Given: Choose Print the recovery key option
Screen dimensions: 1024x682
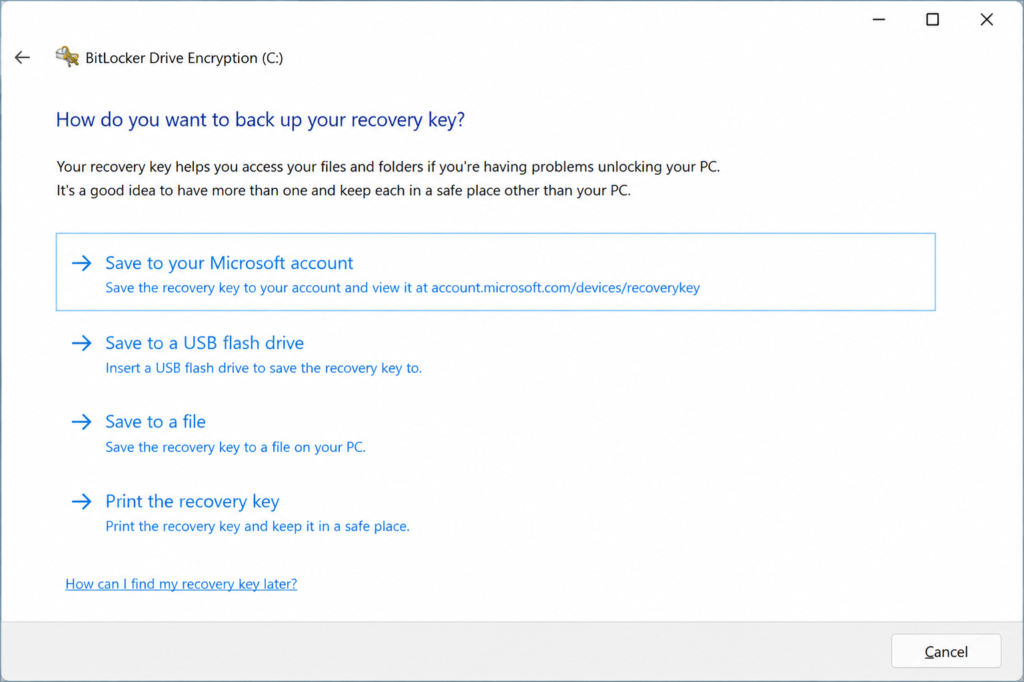Looking at the screenshot, I should pos(192,502).
